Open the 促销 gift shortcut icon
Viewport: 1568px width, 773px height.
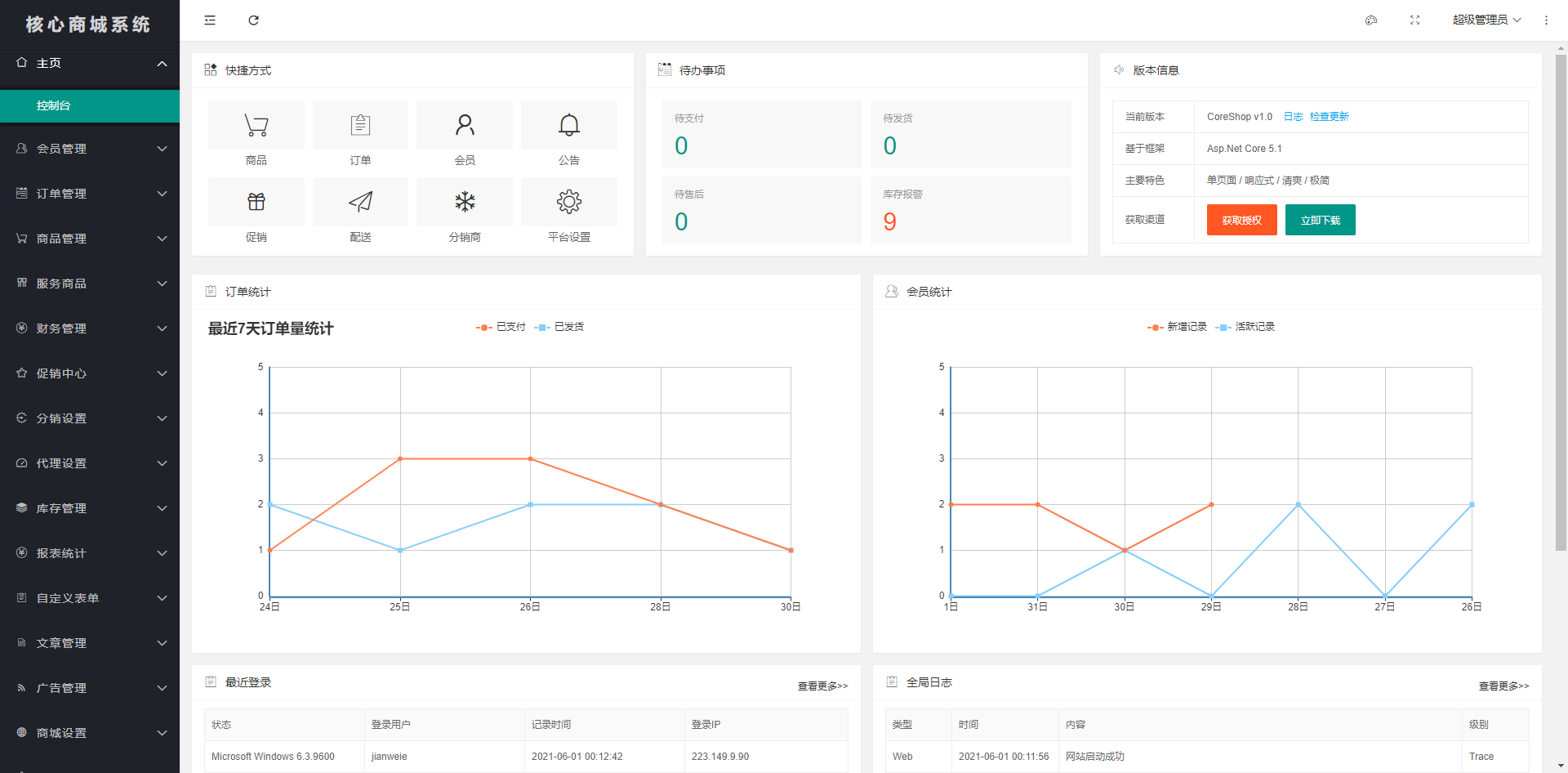coord(256,202)
